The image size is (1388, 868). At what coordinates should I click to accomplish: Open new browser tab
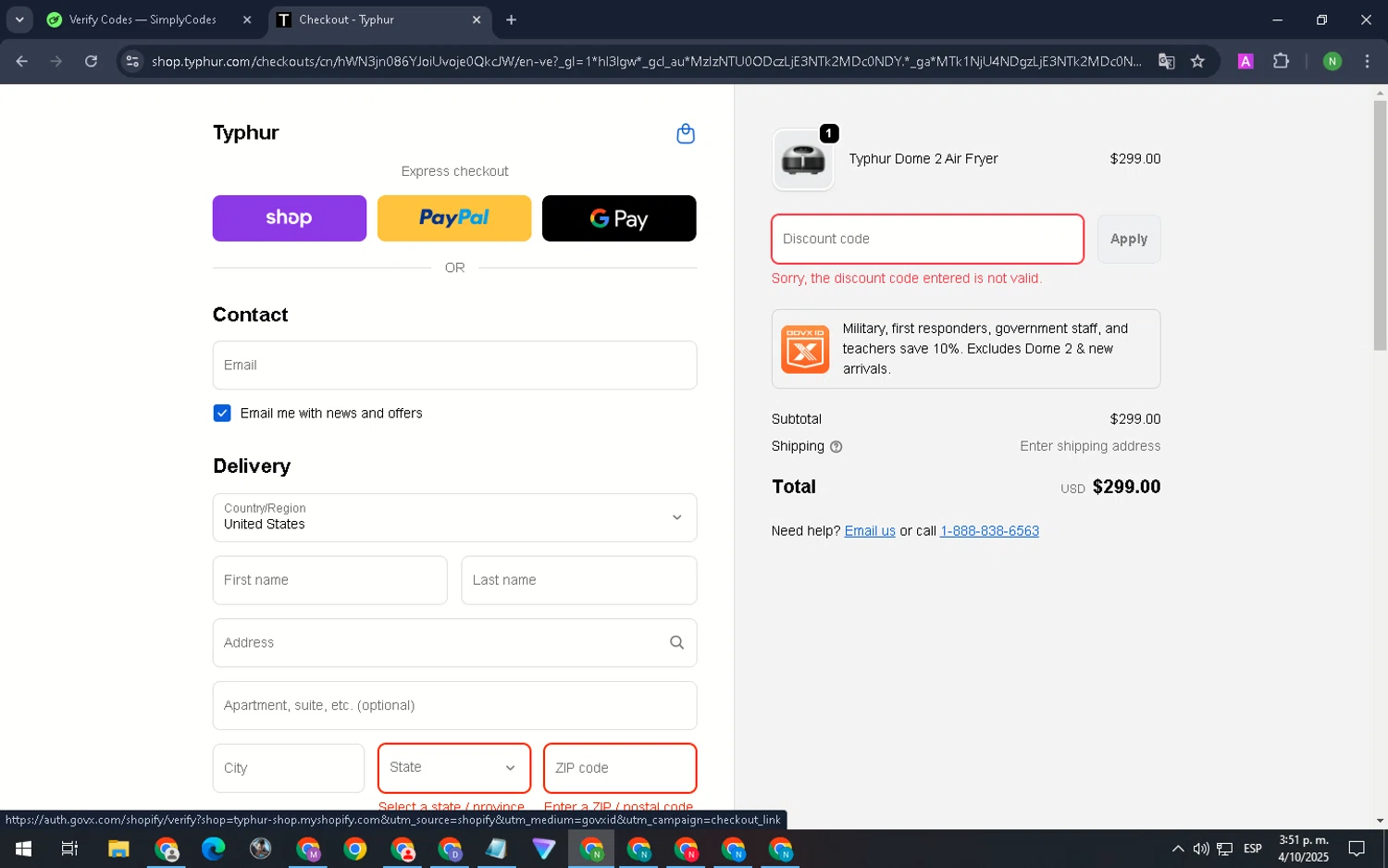click(511, 19)
